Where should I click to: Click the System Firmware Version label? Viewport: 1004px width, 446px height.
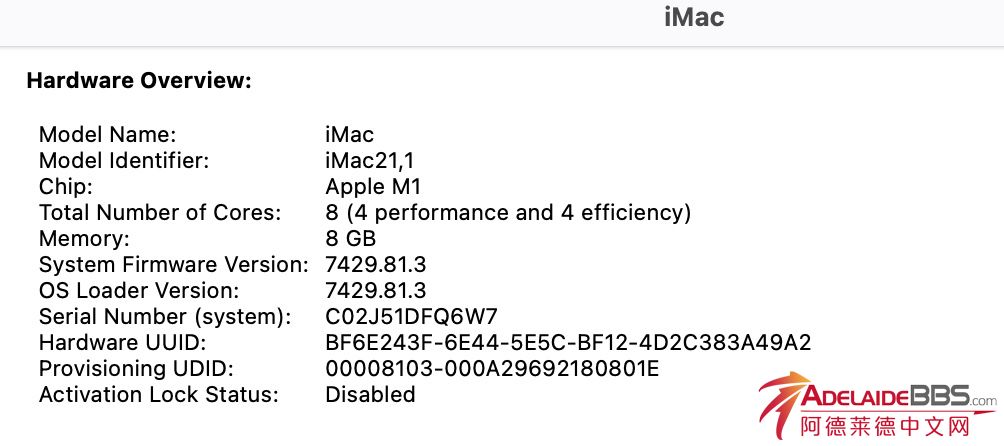(173, 264)
